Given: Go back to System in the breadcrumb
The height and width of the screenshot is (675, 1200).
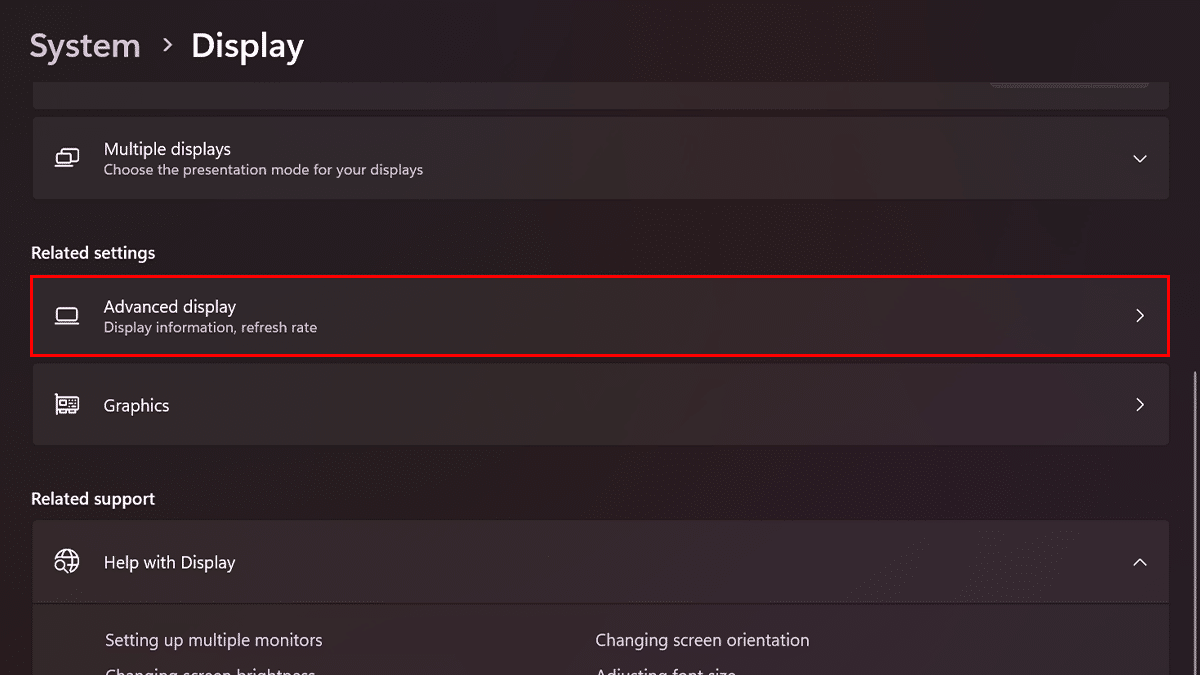Looking at the screenshot, I should [x=85, y=46].
